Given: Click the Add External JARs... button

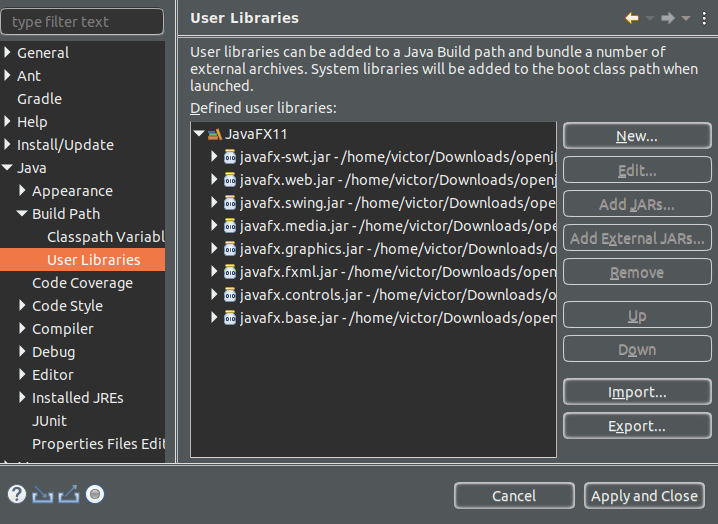Looking at the screenshot, I should click(637, 238).
